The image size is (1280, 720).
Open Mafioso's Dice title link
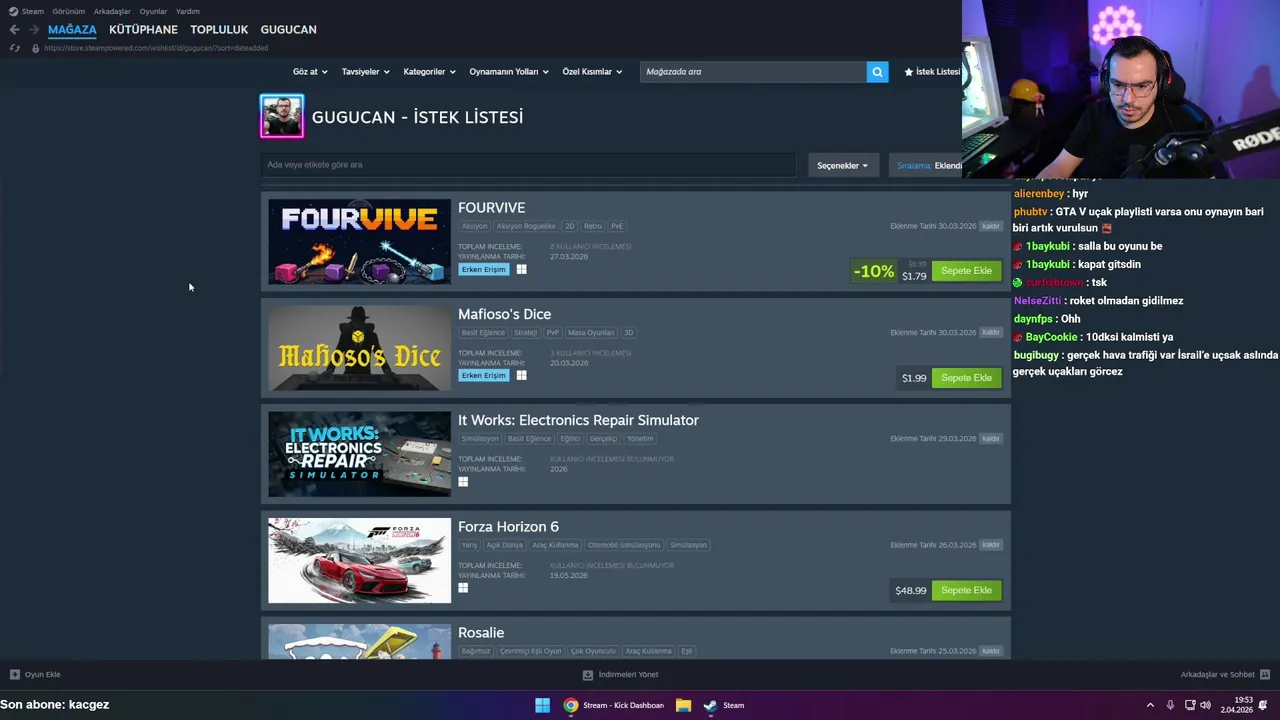(504, 314)
